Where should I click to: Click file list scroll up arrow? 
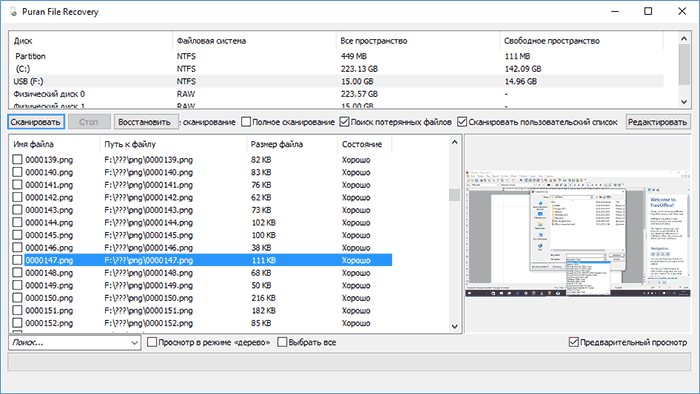[454, 142]
